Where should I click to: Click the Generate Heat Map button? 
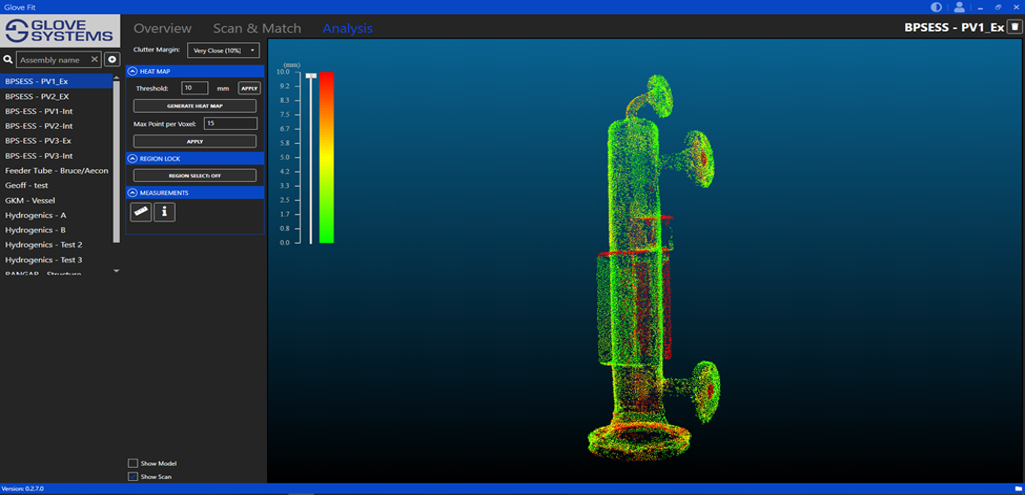pyautogui.click(x=195, y=106)
